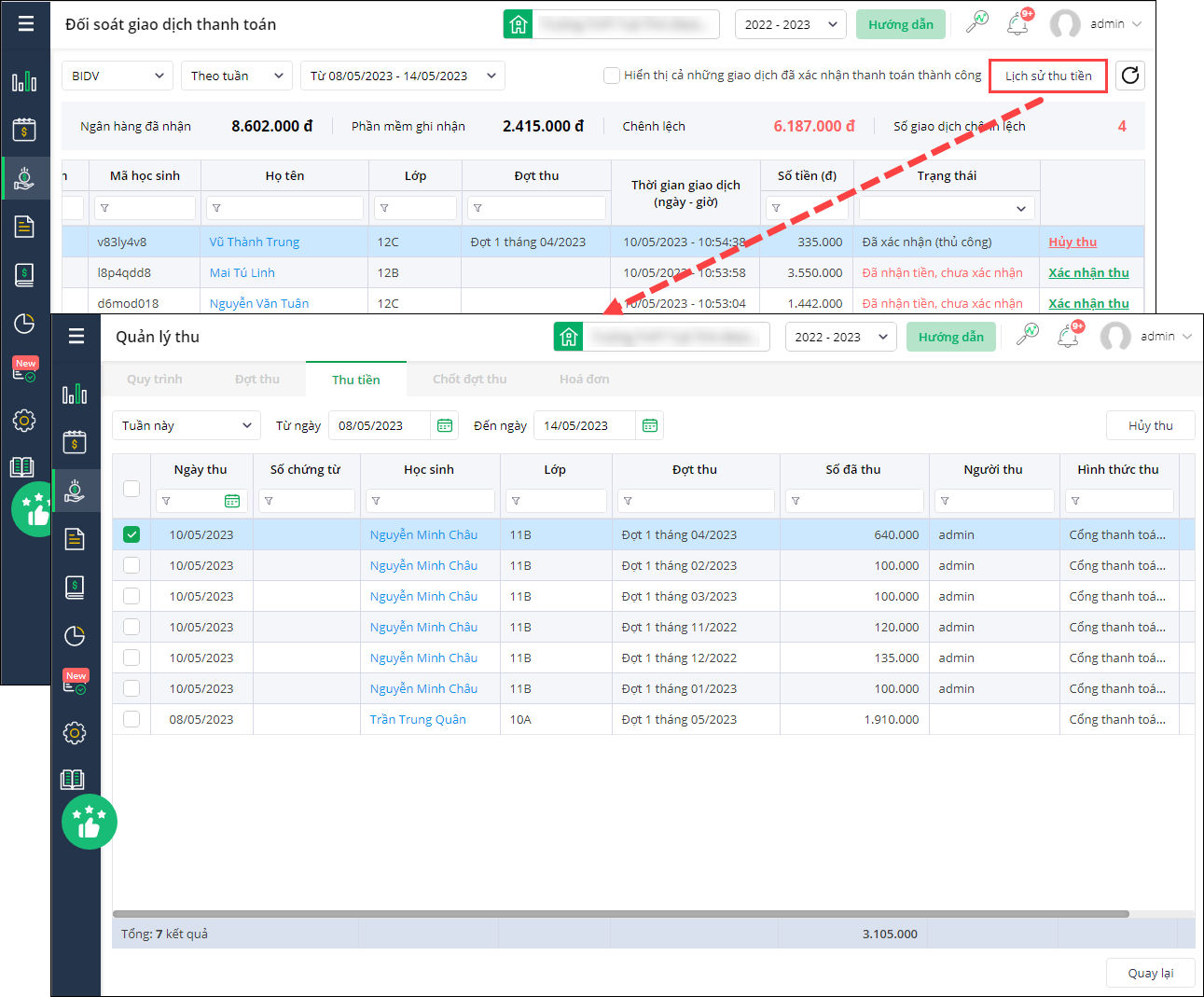Open money book icon in Quản lý thu sidebar
1204x997 pixels.
coord(75,588)
